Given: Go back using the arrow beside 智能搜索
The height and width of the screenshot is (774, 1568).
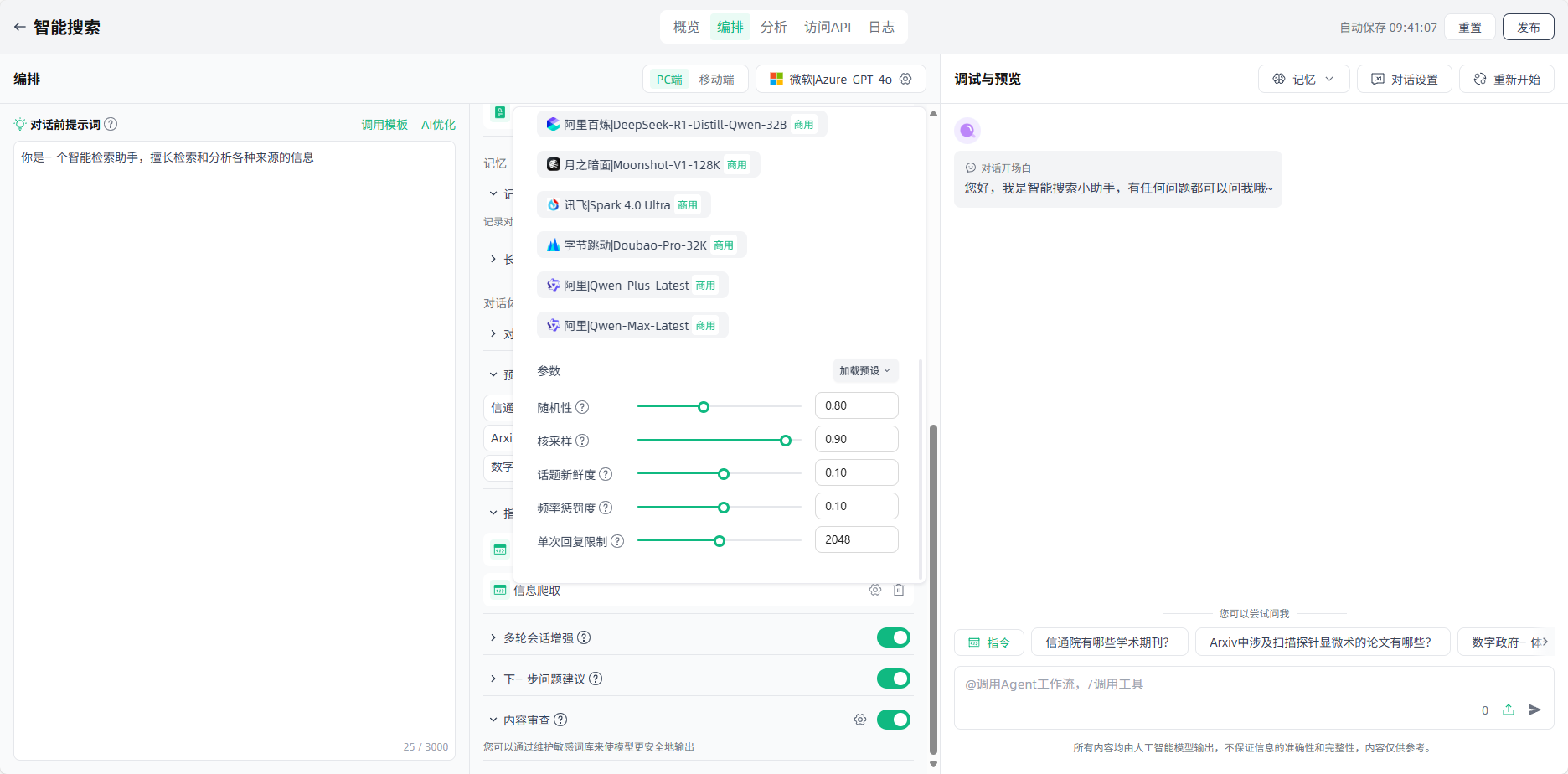Looking at the screenshot, I should click(x=19, y=27).
